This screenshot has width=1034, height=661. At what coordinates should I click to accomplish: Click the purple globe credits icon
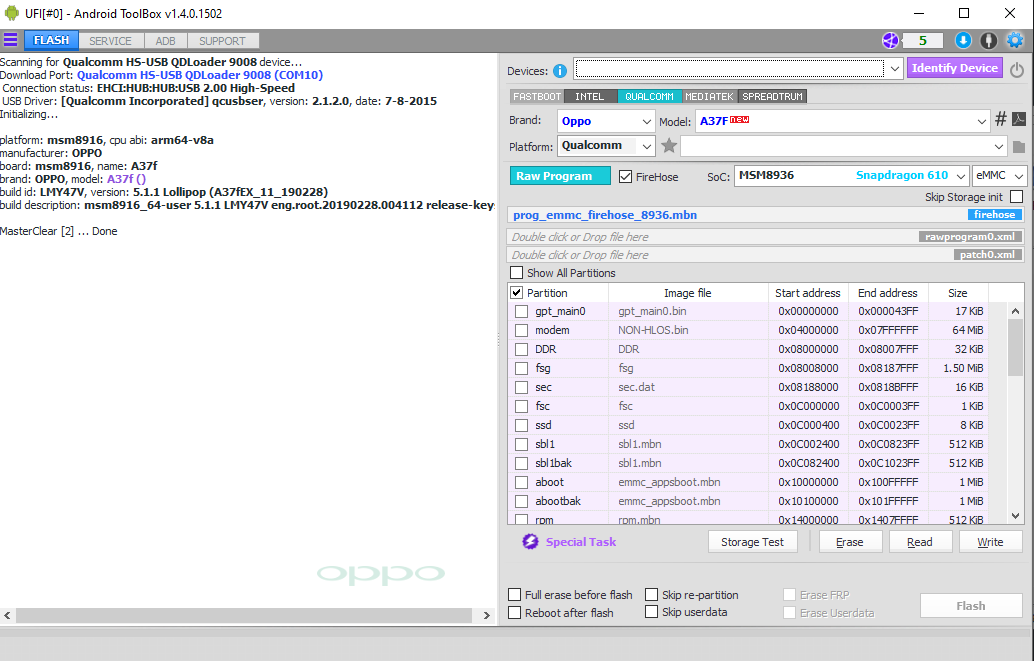[890, 41]
